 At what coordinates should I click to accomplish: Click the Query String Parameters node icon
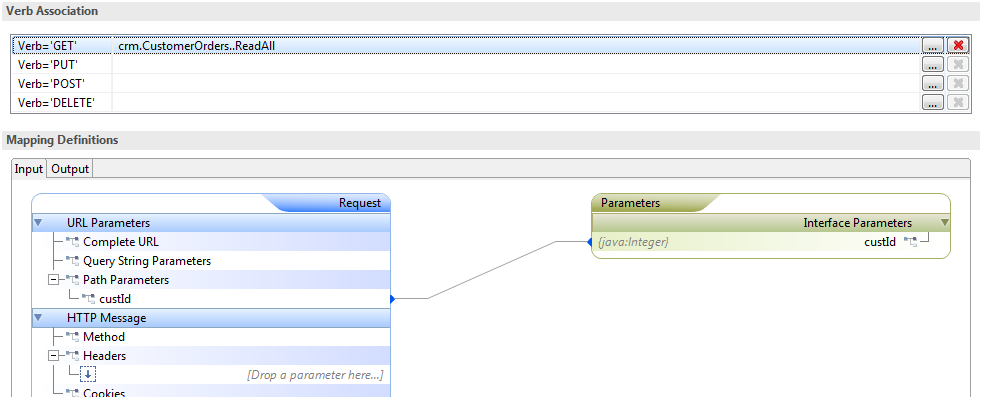pyautogui.click(x=72, y=261)
